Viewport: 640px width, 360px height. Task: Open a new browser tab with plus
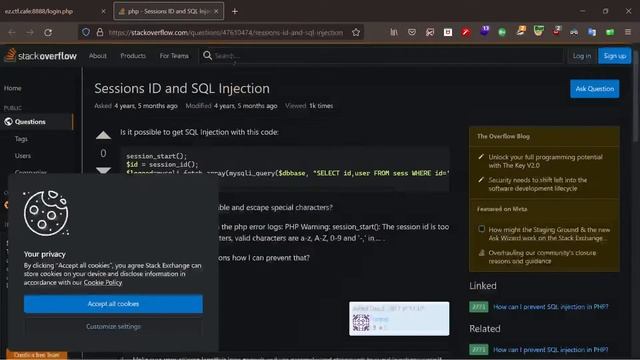[235, 11]
